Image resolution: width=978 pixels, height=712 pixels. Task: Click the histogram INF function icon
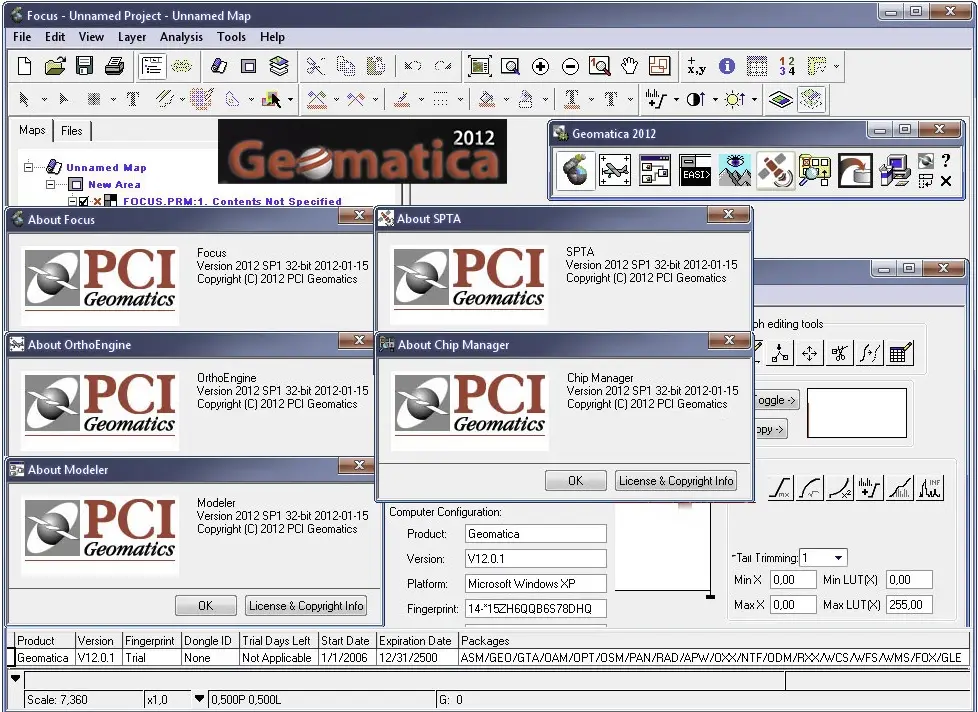[x=931, y=487]
